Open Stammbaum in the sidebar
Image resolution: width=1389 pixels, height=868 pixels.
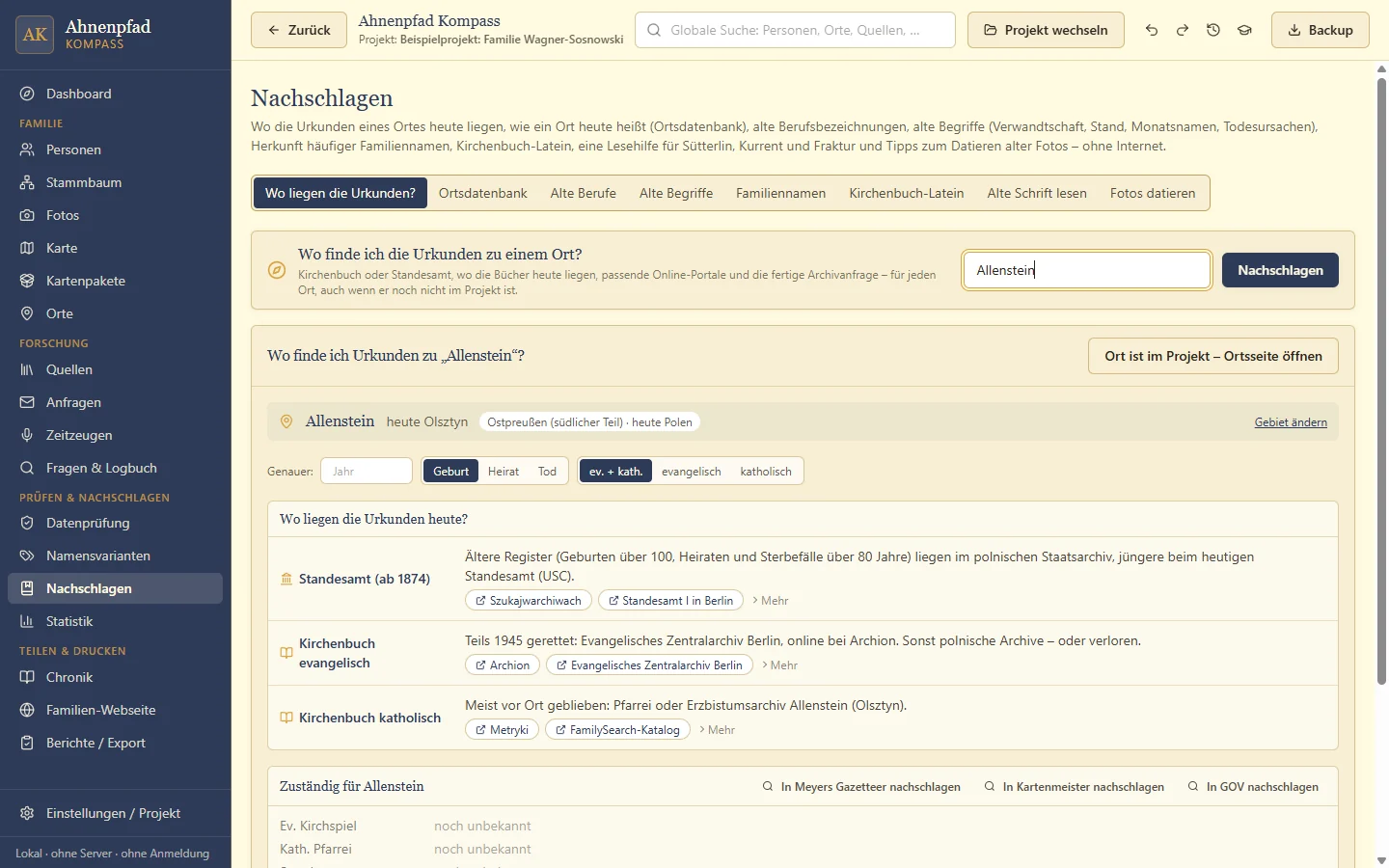(115, 182)
